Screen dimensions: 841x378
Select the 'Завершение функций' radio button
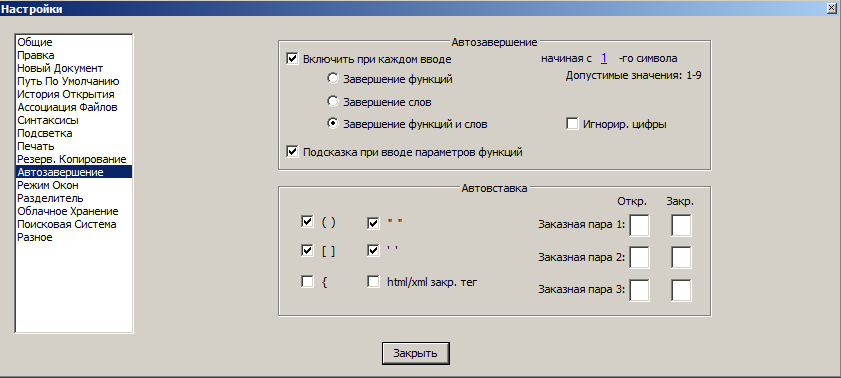(x=333, y=79)
